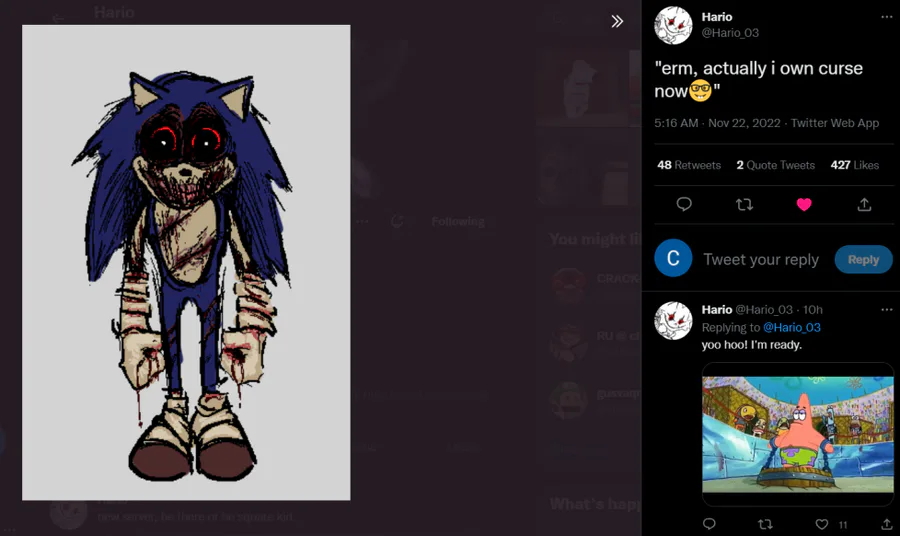The width and height of the screenshot is (900, 536).
Task: Open the Sonic.exe drawing image
Action: [186, 262]
